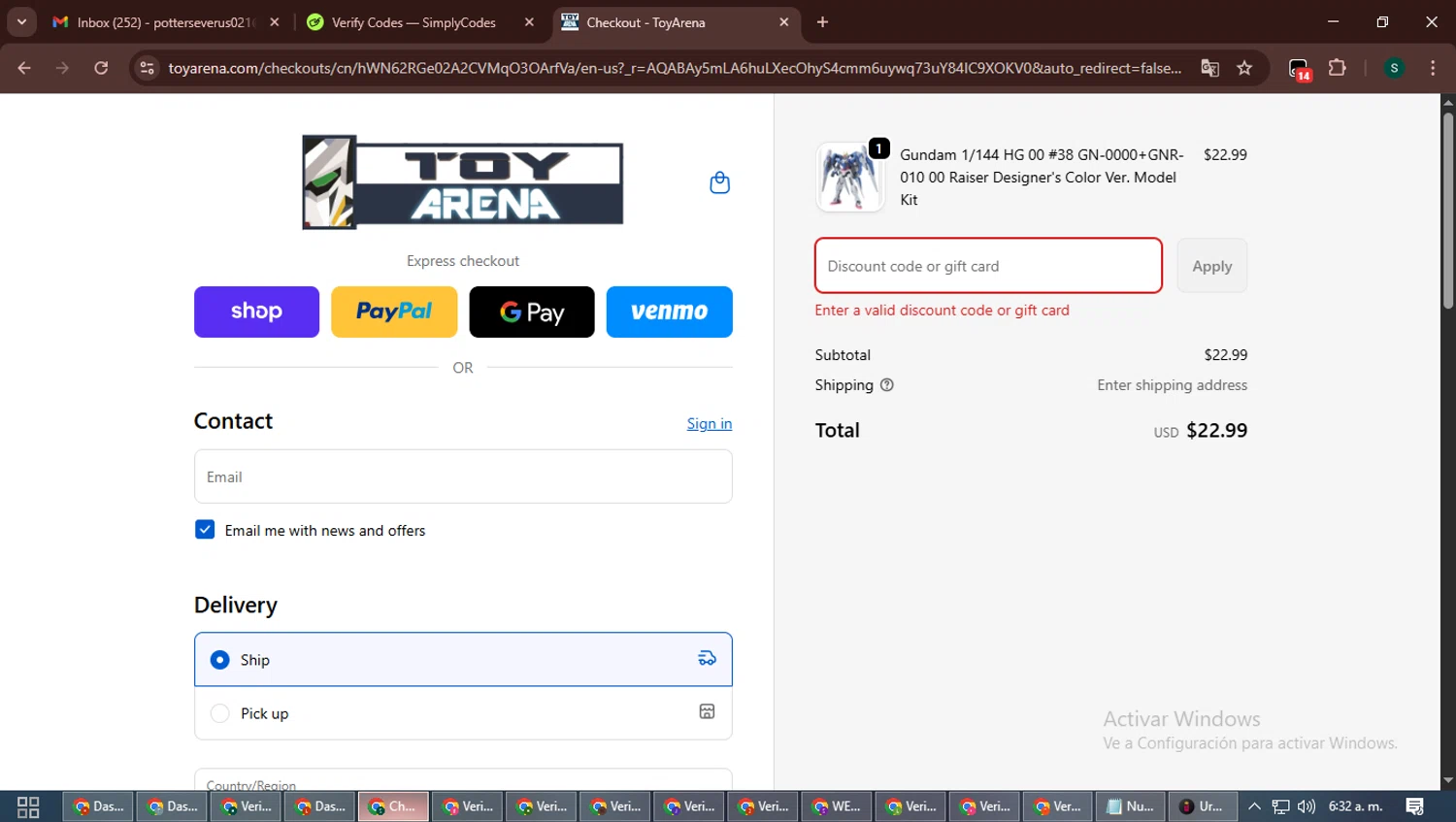This screenshot has height=822, width=1456.
Task: Switch to the Inbox Gmail tab
Action: 165,22
